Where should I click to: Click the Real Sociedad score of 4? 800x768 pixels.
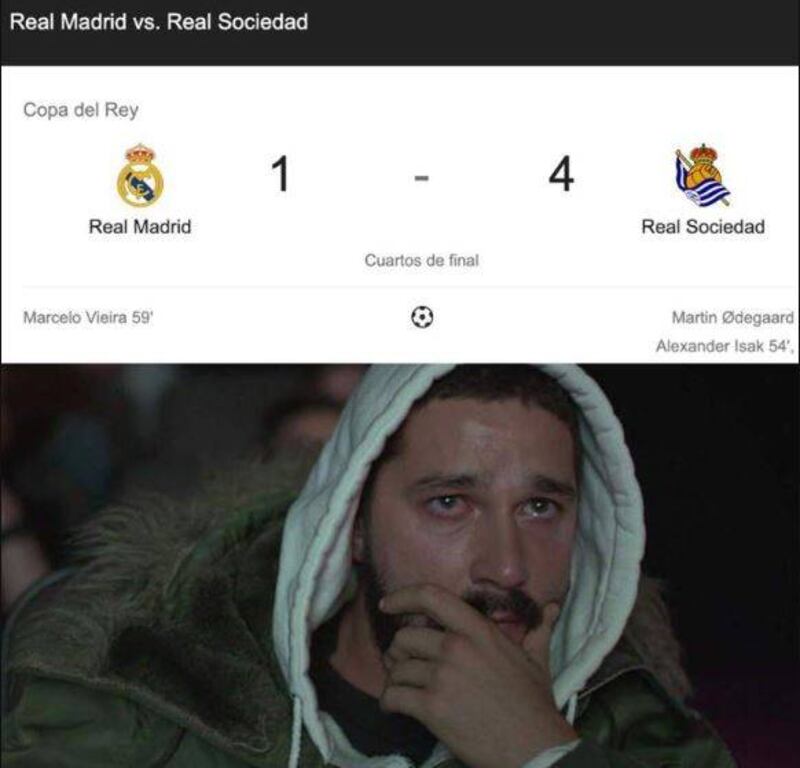[x=561, y=175]
